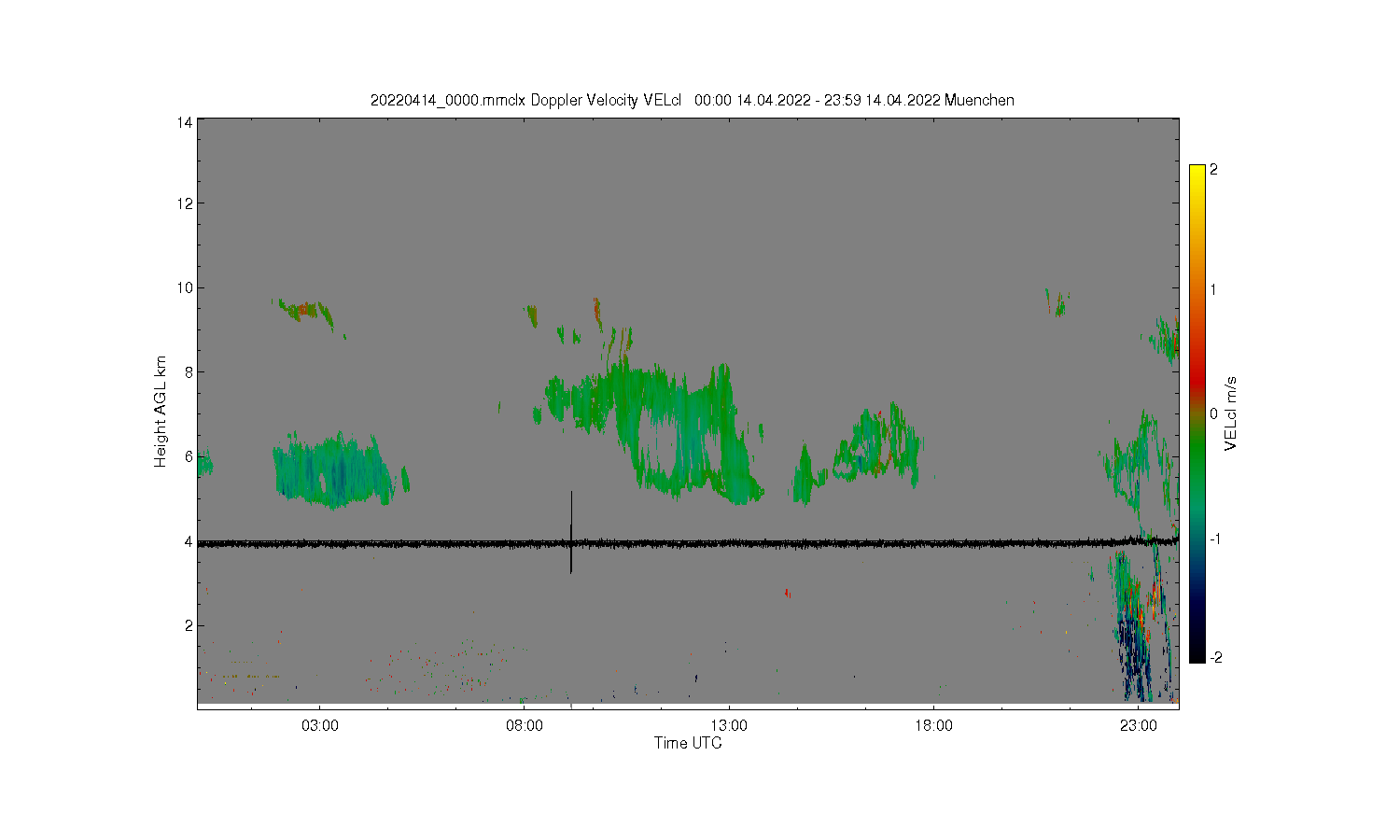1400x840 pixels.
Task: Click the '08:00' time tick label
Action: click(x=525, y=726)
